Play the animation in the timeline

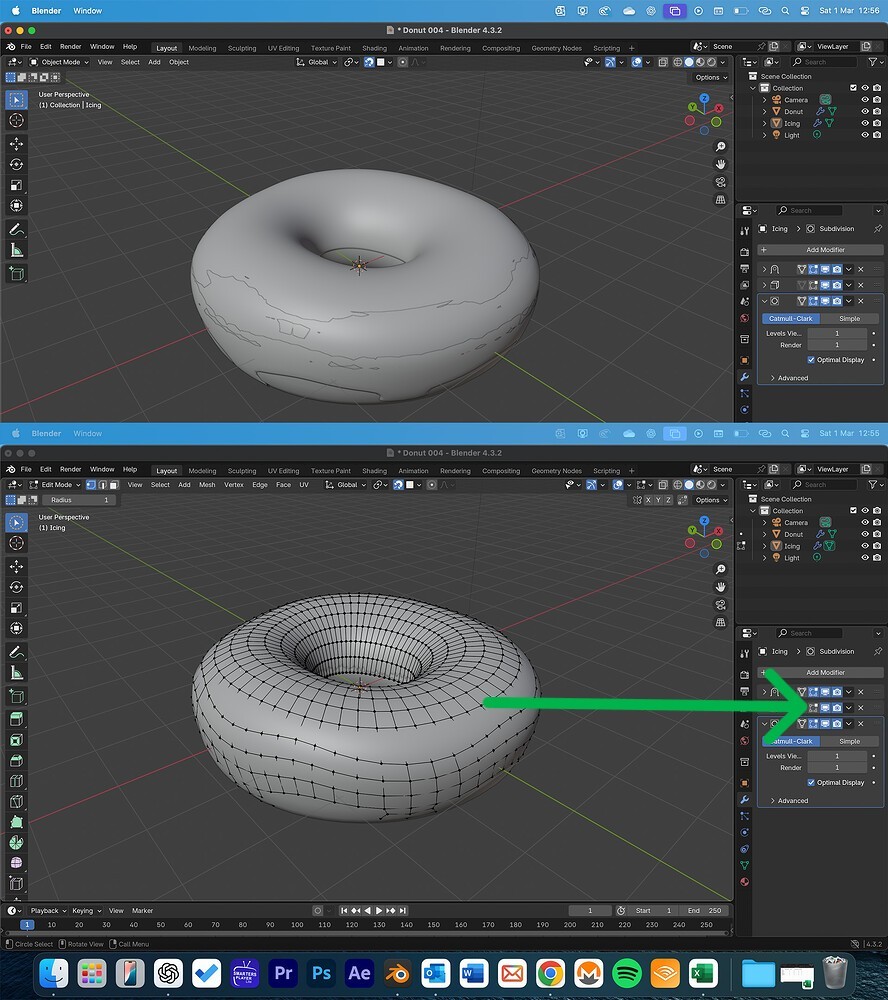[379, 911]
